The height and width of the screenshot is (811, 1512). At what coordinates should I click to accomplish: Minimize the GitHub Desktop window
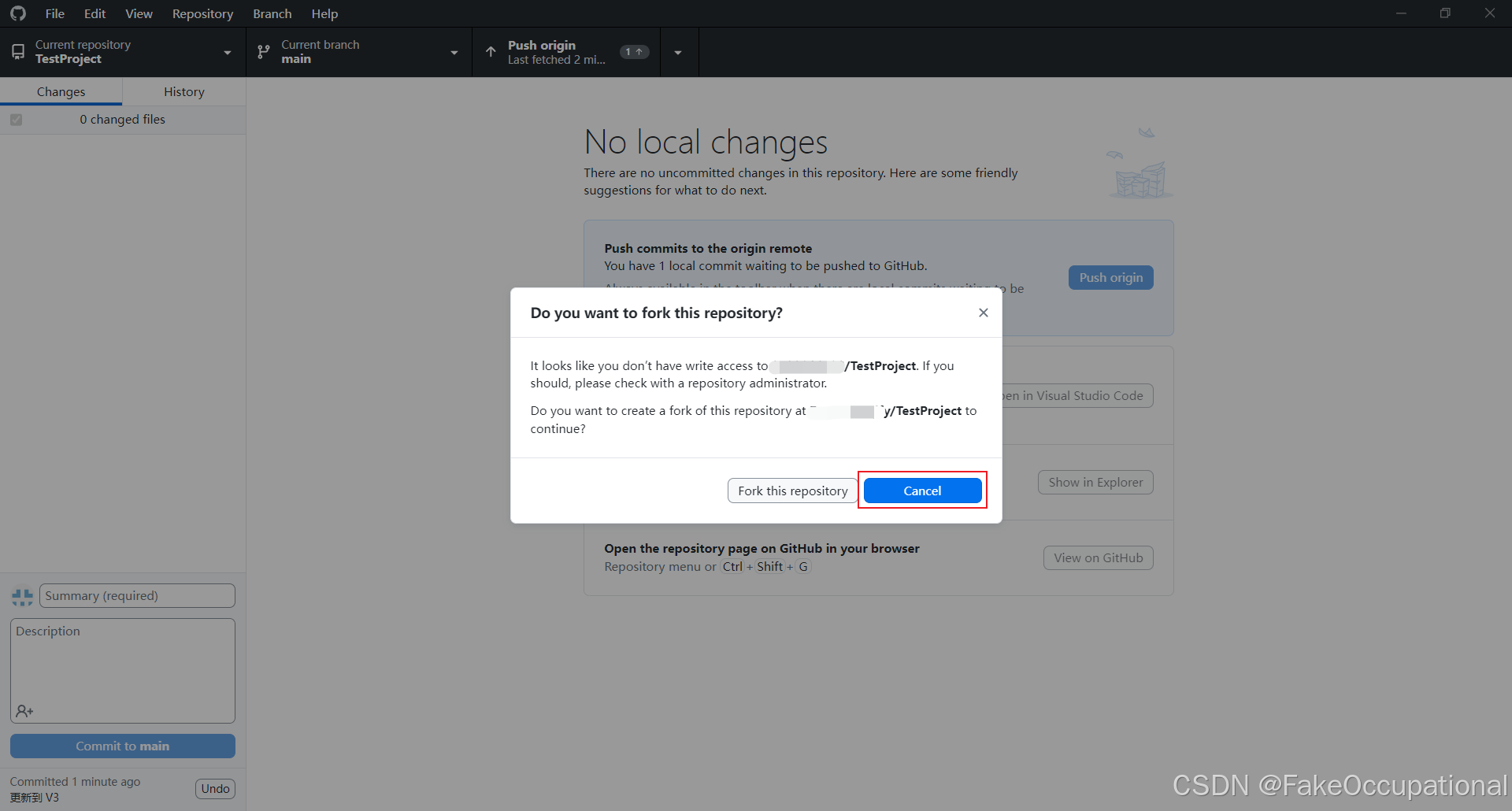point(1401,13)
